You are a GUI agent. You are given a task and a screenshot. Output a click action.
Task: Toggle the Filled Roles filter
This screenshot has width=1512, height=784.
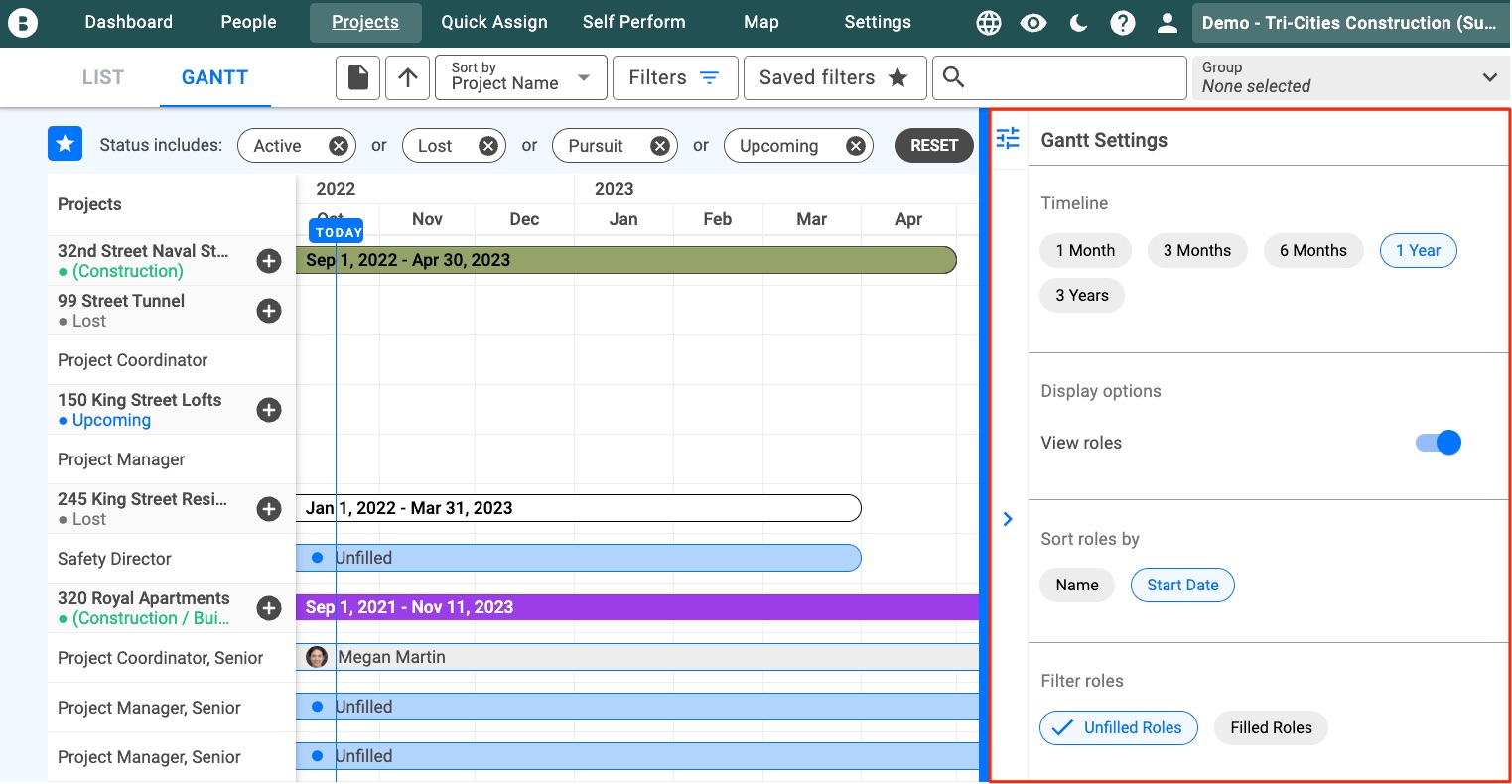coord(1271,728)
